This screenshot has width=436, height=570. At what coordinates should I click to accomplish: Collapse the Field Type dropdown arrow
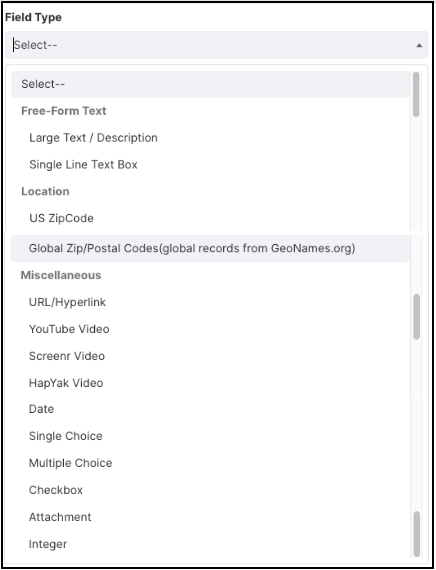point(419,45)
